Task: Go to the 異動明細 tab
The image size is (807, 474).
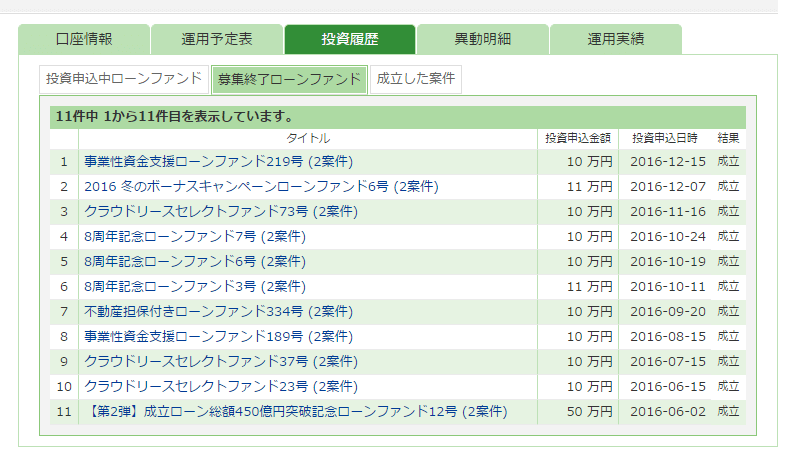Action: pyautogui.click(x=482, y=39)
